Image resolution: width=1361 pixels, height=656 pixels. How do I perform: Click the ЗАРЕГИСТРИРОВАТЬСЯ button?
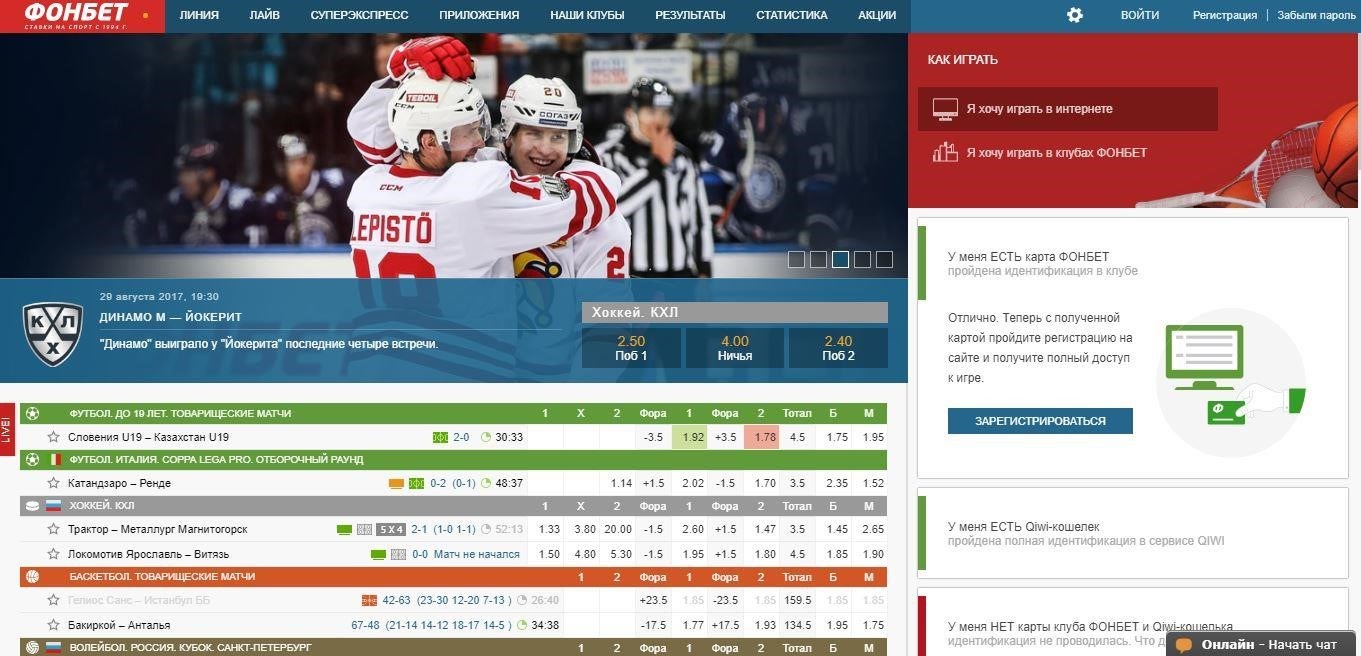coord(1040,421)
